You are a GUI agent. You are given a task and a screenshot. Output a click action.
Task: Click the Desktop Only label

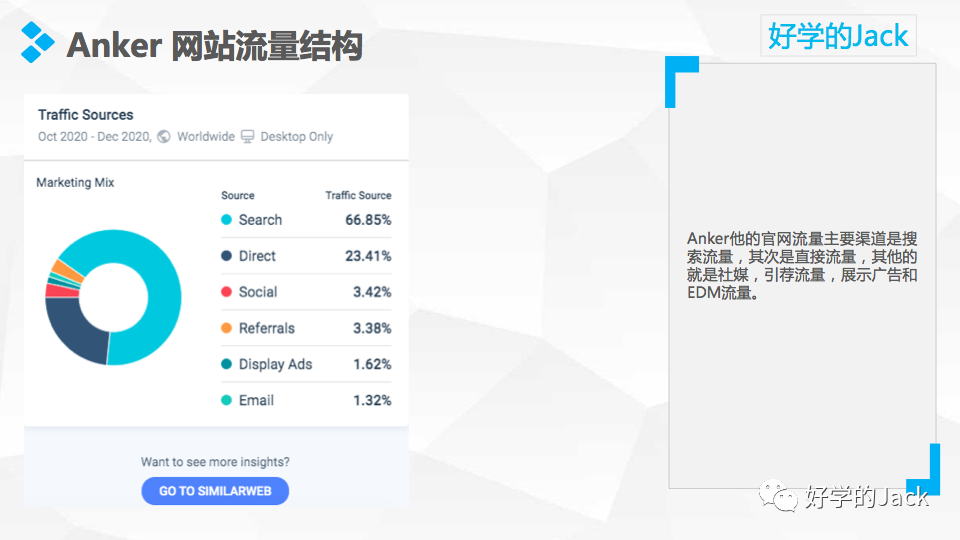(x=296, y=137)
